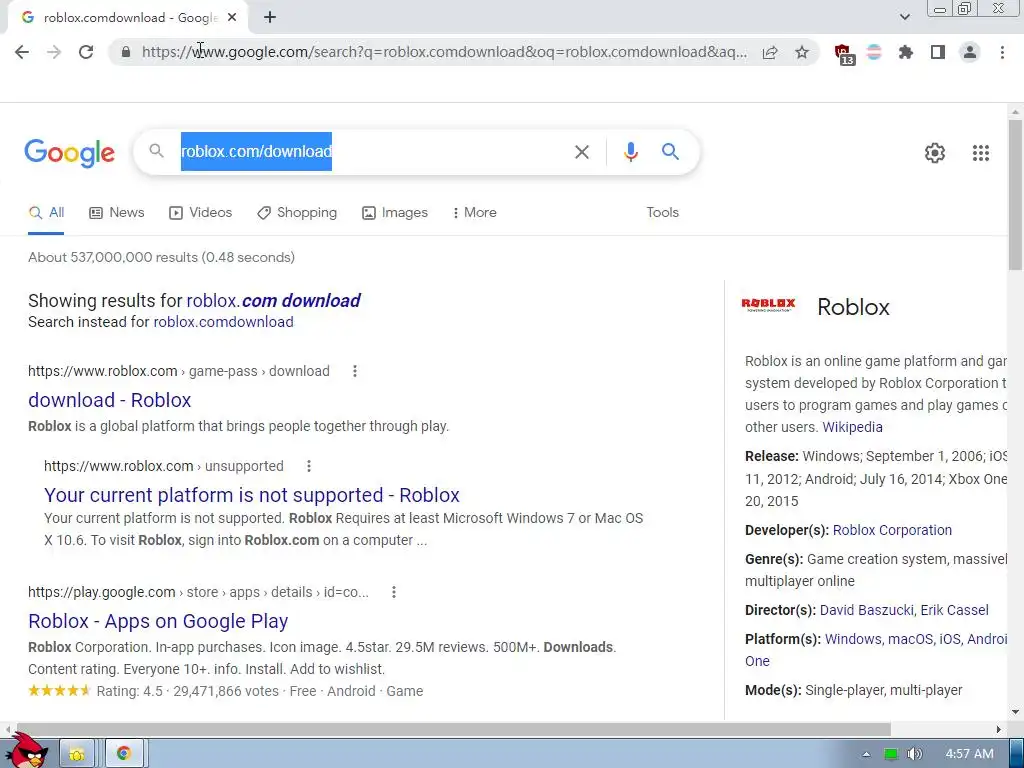This screenshot has width=1024, height=768.
Task: Click the Chrome taskbar icon
Action: point(123,754)
